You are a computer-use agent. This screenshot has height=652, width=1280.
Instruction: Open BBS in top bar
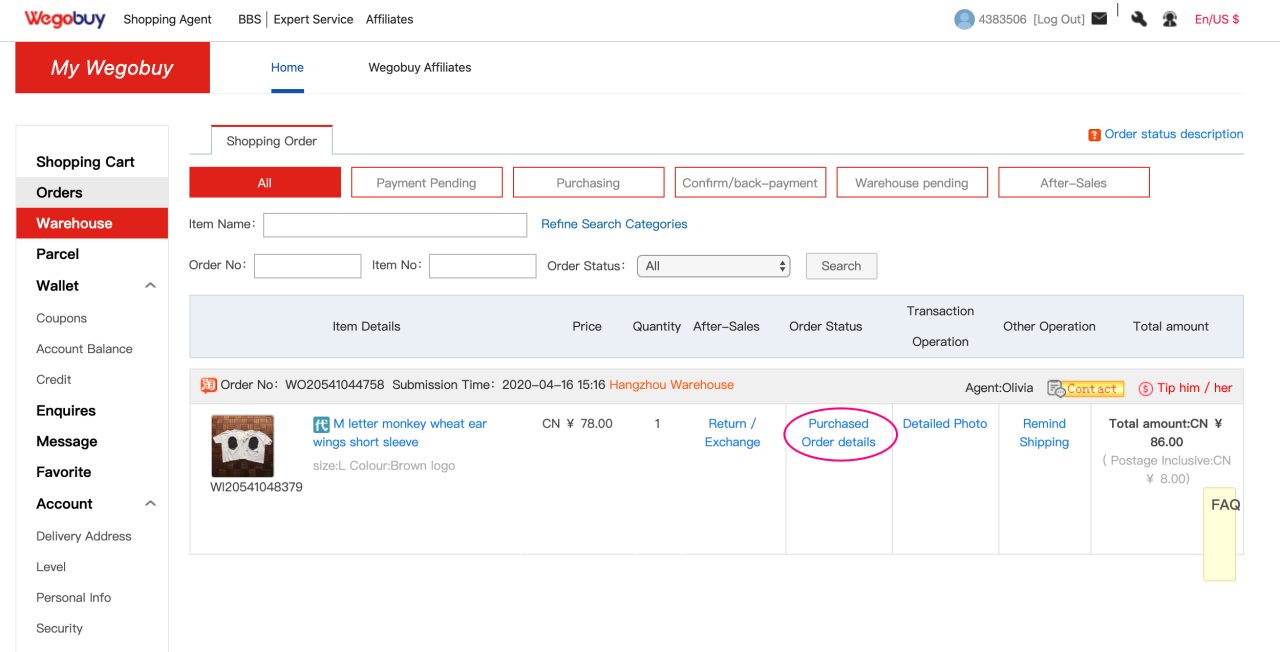point(250,19)
